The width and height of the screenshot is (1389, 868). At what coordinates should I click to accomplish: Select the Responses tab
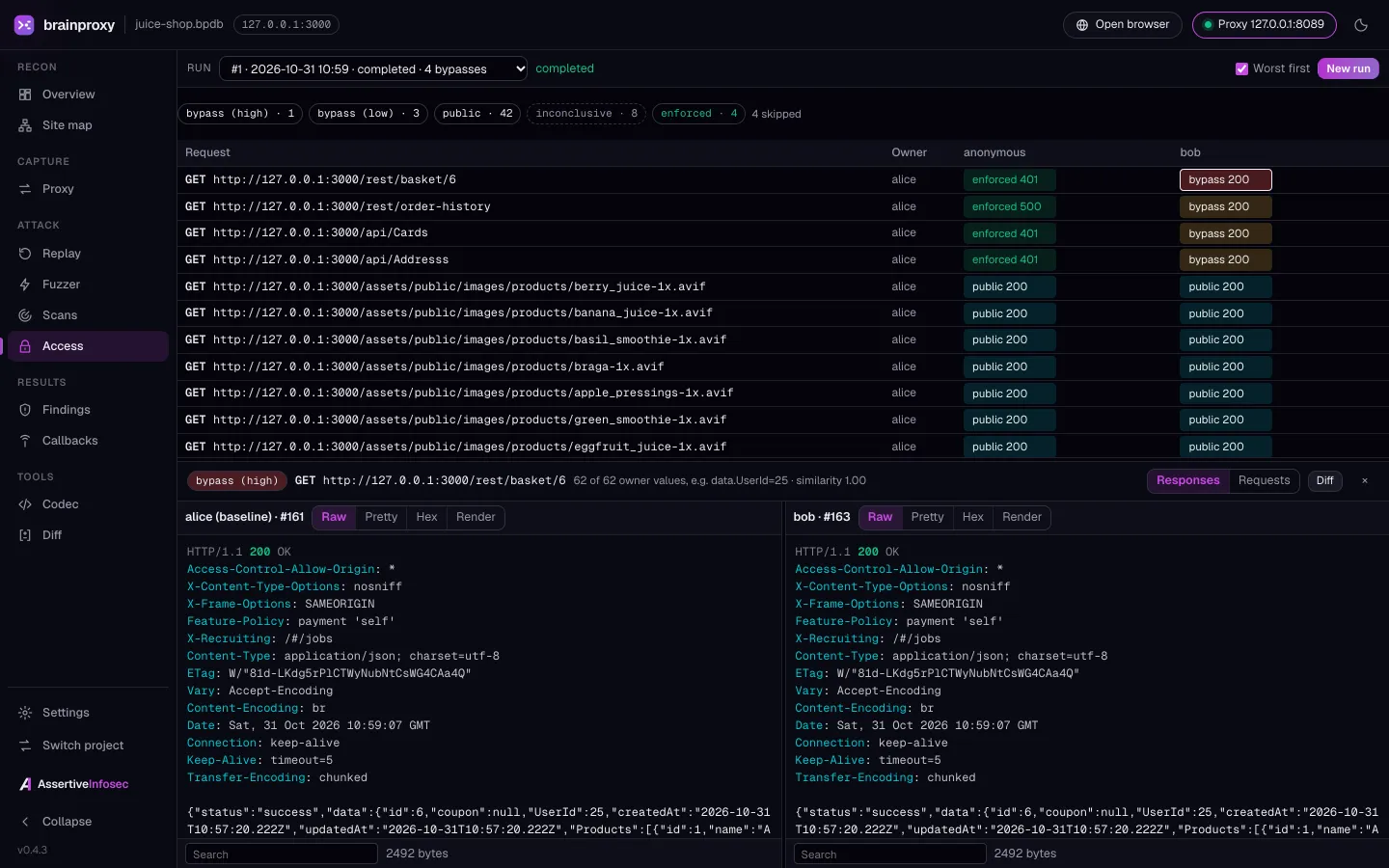(1188, 480)
